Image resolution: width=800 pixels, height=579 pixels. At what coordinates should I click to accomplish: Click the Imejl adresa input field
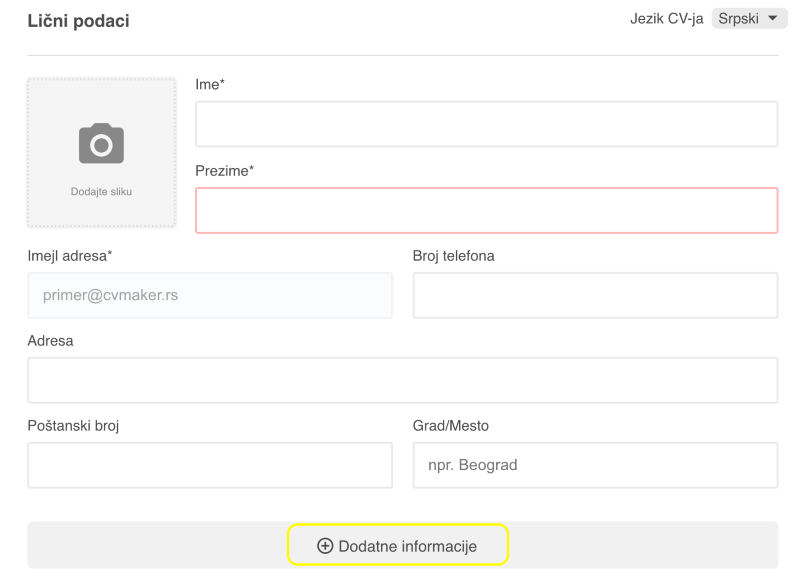pyautogui.click(x=210, y=295)
